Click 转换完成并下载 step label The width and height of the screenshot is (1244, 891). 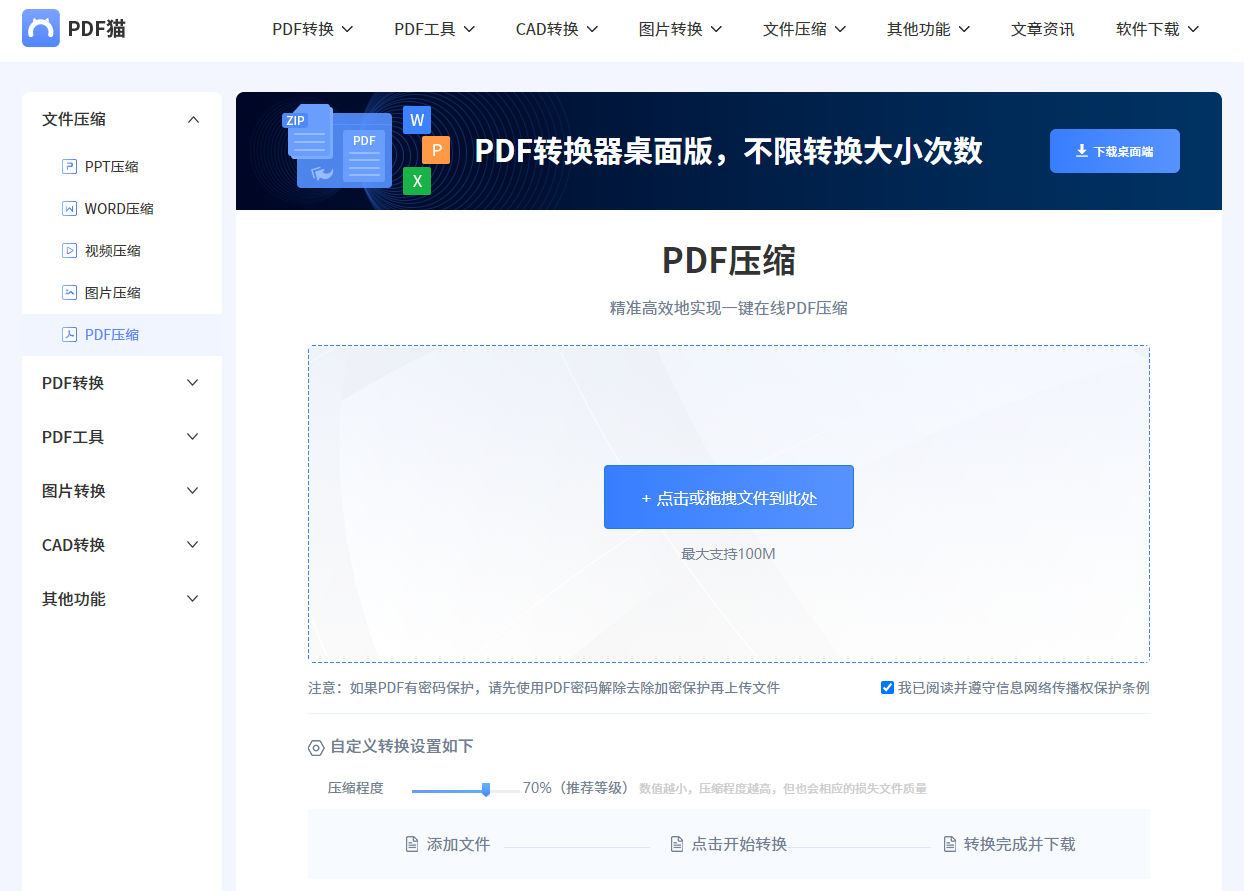1020,845
